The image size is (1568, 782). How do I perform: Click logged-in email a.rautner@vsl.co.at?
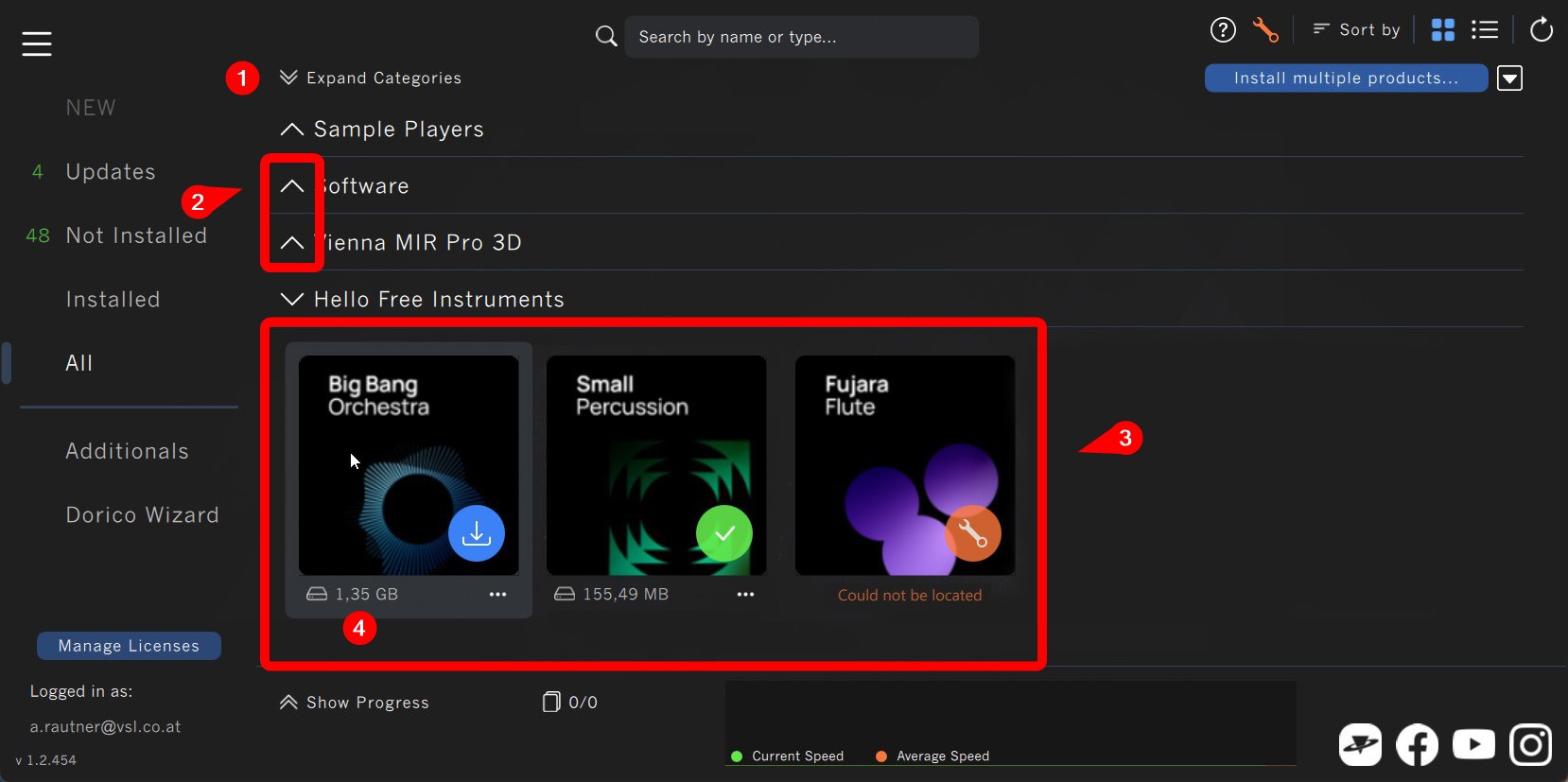pos(105,727)
